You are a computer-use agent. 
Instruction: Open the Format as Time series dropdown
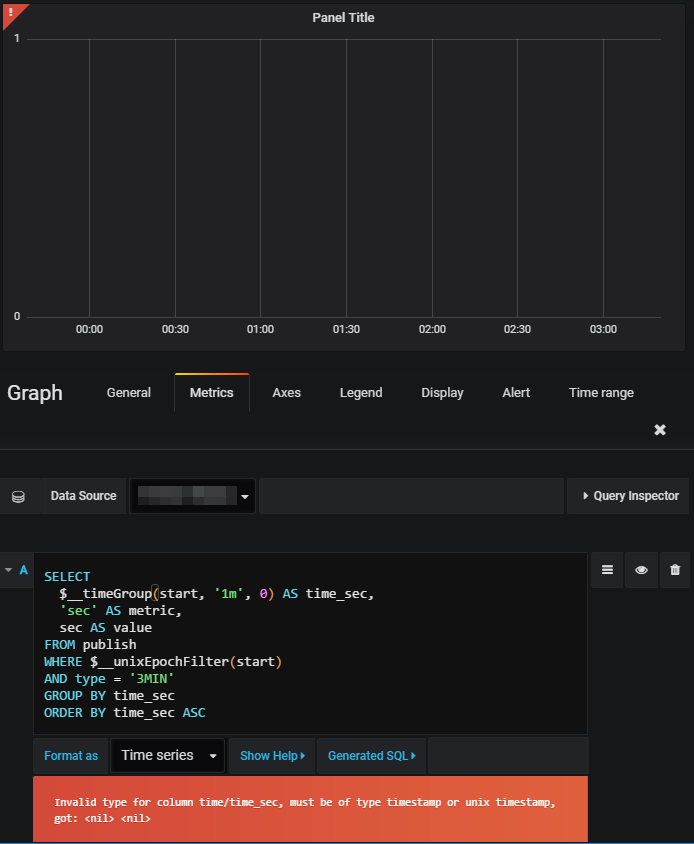tap(167, 755)
